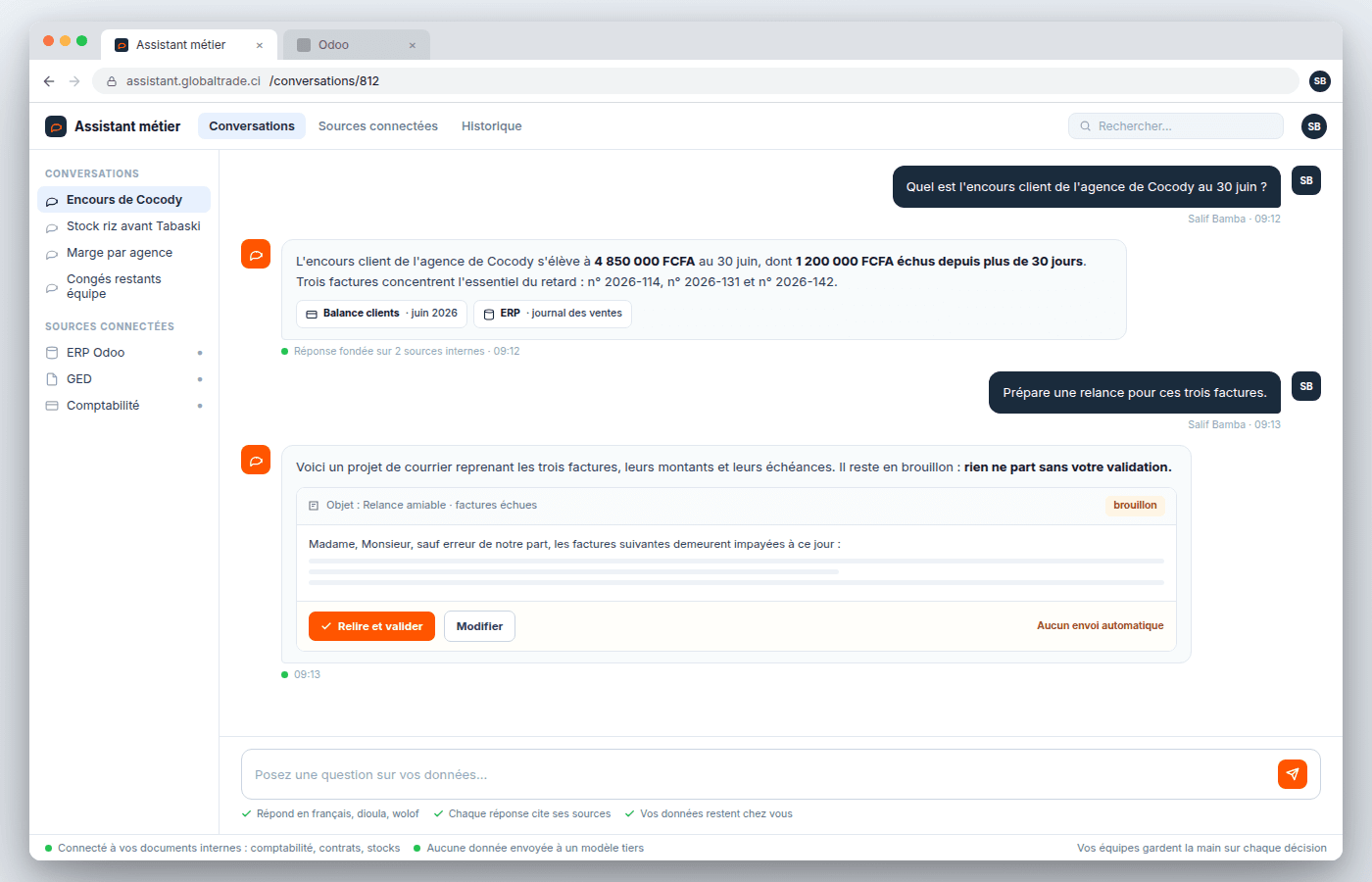Viewport: 1372px width, 882px height.
Task: Click the Assistant métier logo icon
Action: [x=56, y=126]
